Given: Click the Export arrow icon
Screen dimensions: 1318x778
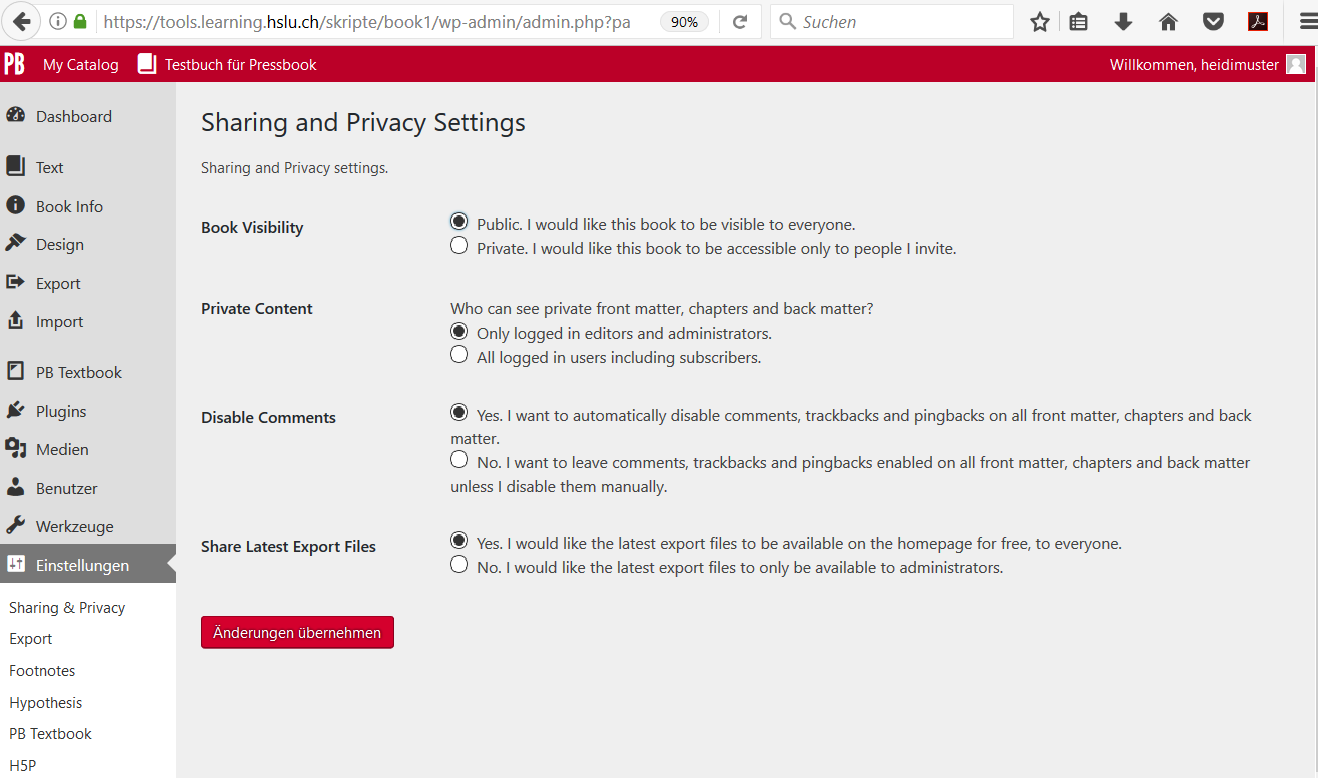Looking at the screenshot, I should pyautogui.click(x=15, y=282).
